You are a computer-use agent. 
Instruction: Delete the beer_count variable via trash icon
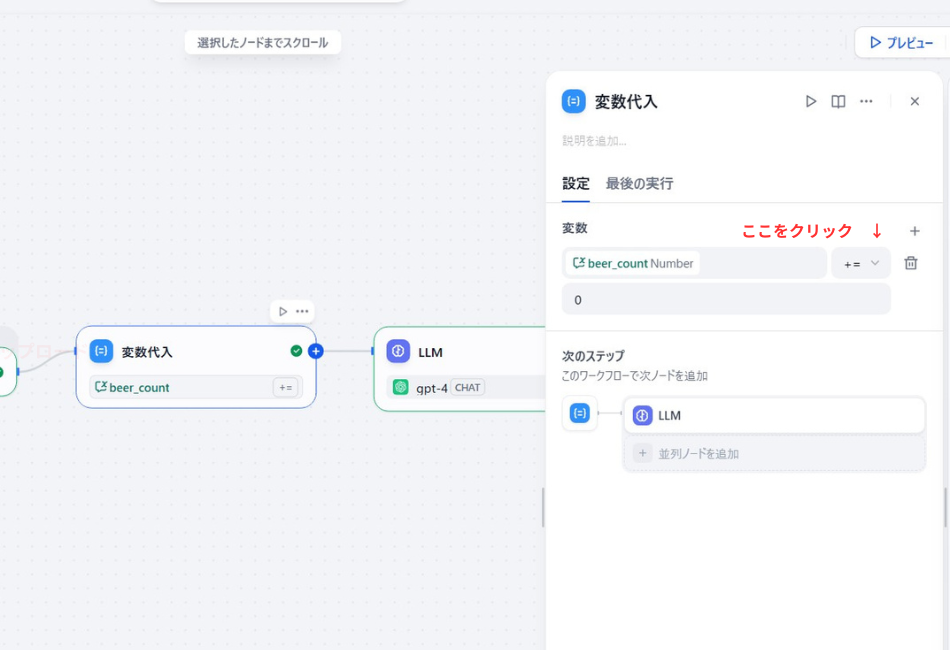[x=910, y=262]
